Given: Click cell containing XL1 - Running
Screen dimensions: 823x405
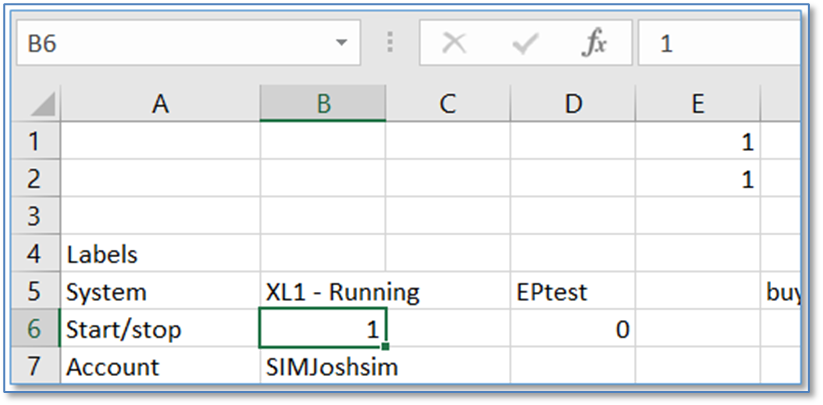Looking at the screenshot, I should pyautogui.click(x=323, y=292).
